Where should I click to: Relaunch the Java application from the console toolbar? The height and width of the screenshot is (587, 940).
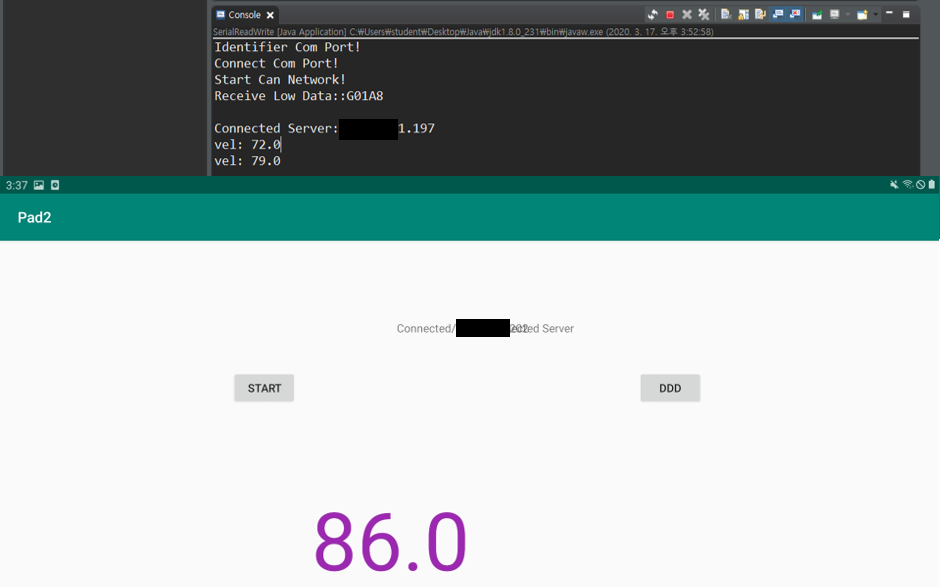pyautogui.click(x=653, y=14)
